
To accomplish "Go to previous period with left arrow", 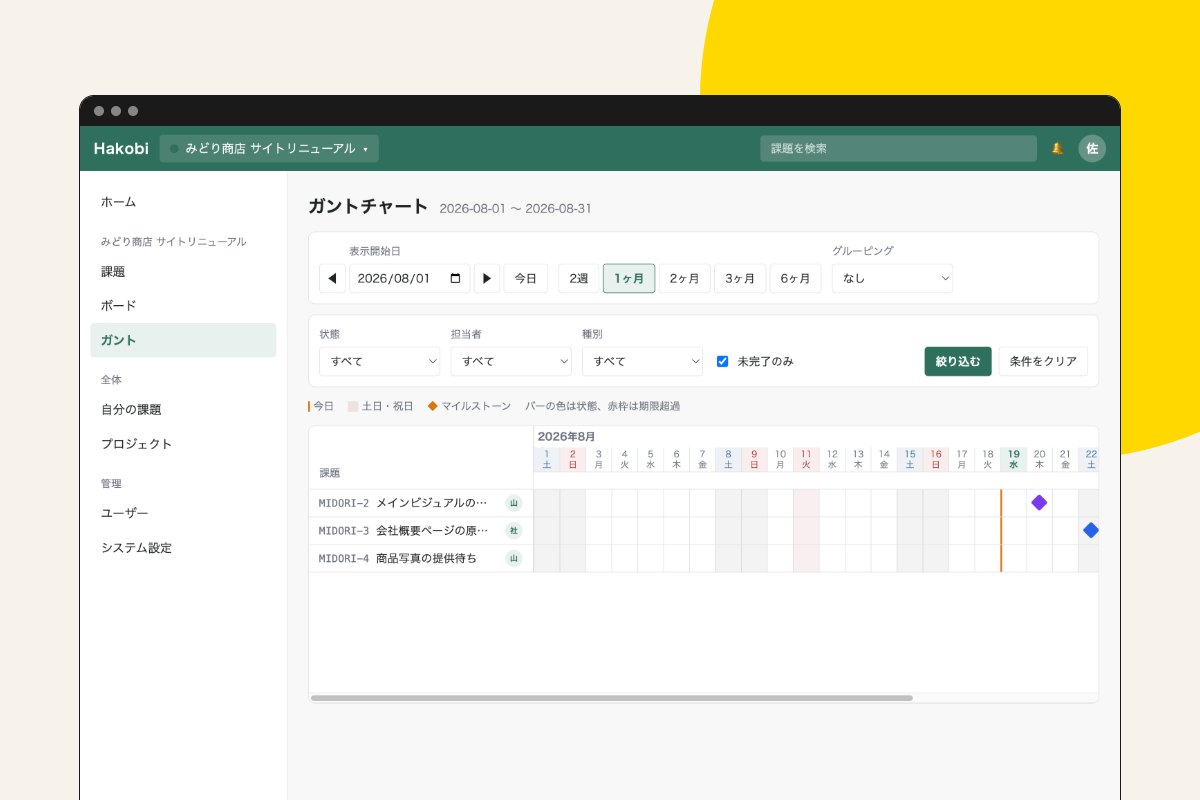I will tap(332, 278).
